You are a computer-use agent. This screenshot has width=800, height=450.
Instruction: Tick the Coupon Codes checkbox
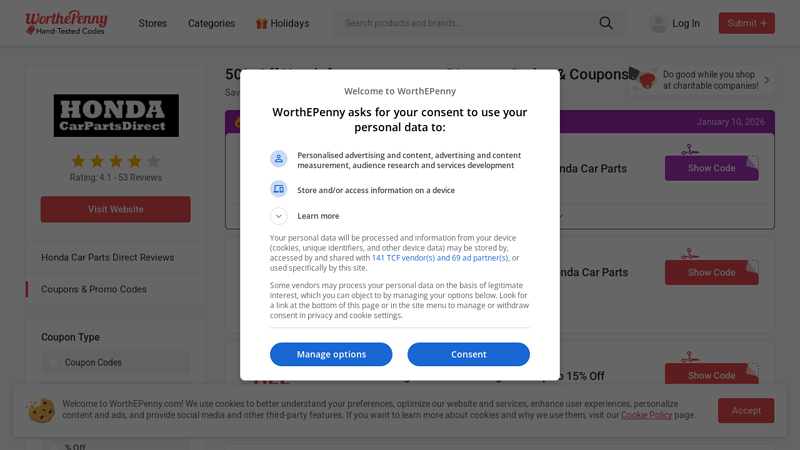[x=54, y=363]
